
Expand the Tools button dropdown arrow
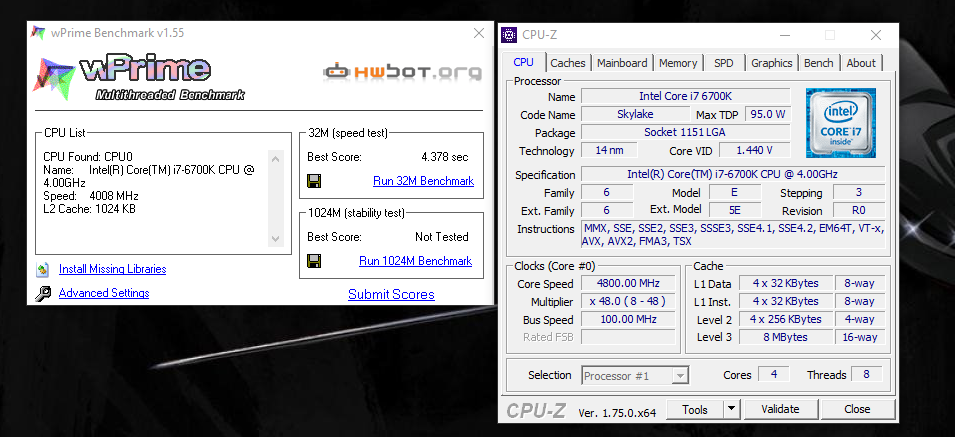click(x=732, y=410)
